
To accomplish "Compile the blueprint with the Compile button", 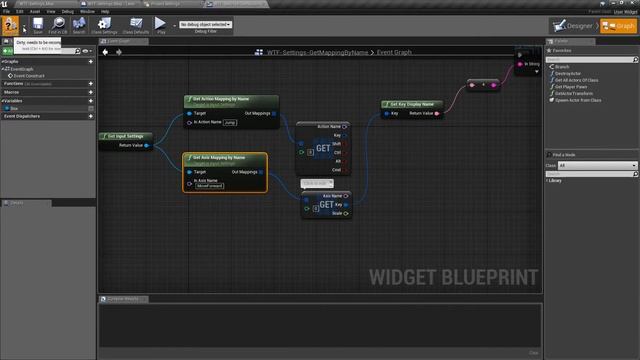I will click(10, 25).
